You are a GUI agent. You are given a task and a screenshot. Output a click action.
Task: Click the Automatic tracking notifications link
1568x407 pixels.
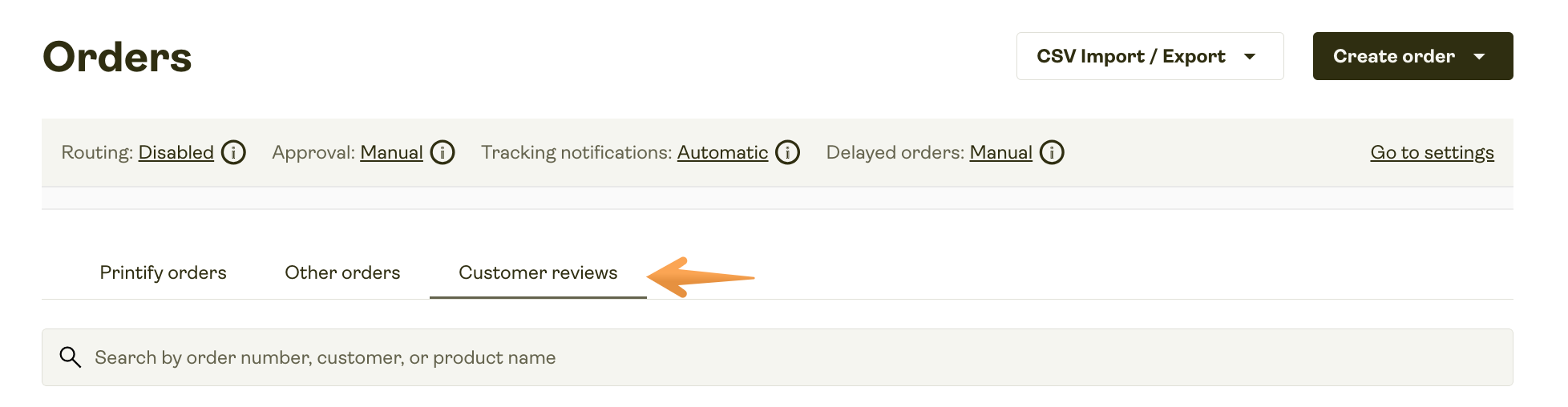coord(722,152)
